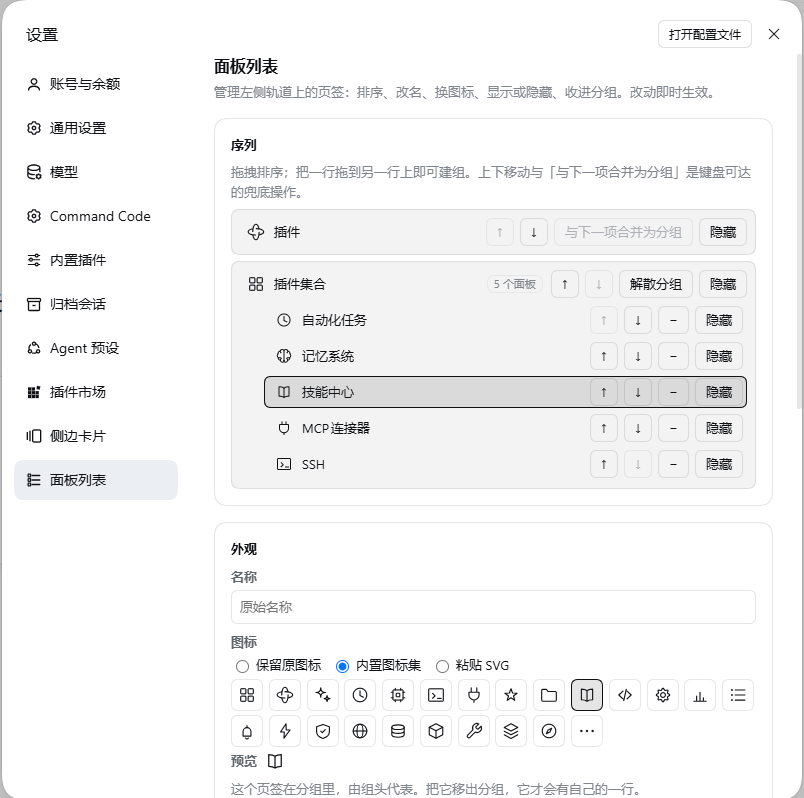This screenshot has height=798, width=804.
Task: Pick the bell icon
Action: 247,731
